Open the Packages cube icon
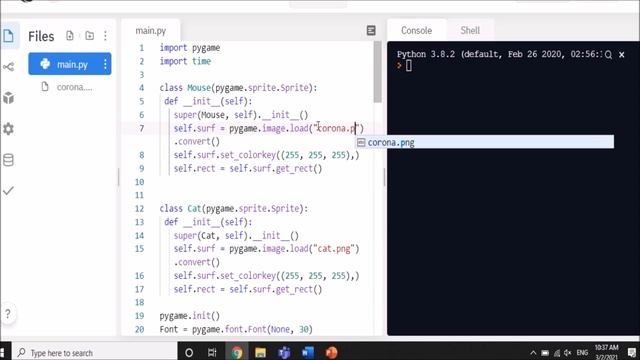The width and height of the screenshot is (640, 360). coord(8,98)
